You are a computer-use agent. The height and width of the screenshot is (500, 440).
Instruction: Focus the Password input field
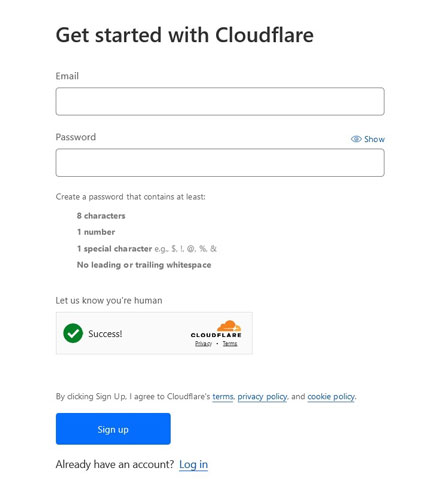point(220,163)
